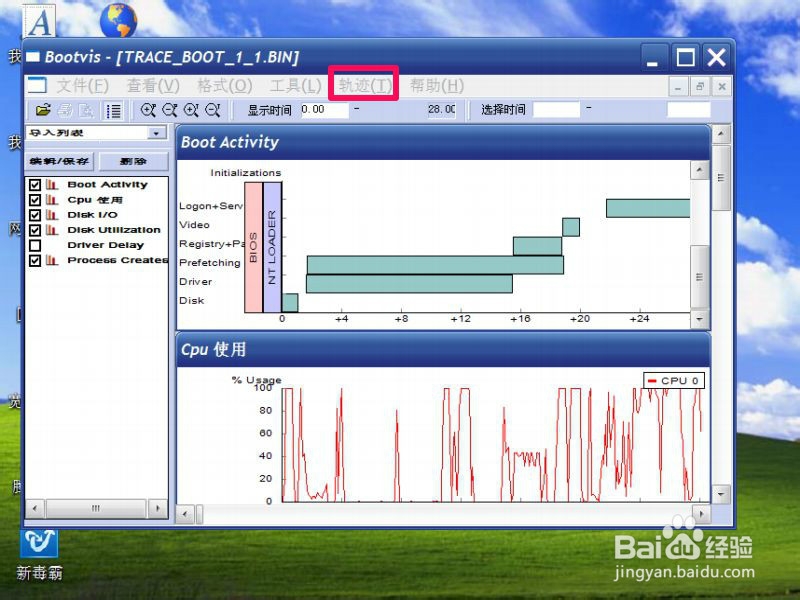This screenshot has width=800, height=600.
Task: Click the second zoom magnifier icon
Action: click(x=169, y=110)
